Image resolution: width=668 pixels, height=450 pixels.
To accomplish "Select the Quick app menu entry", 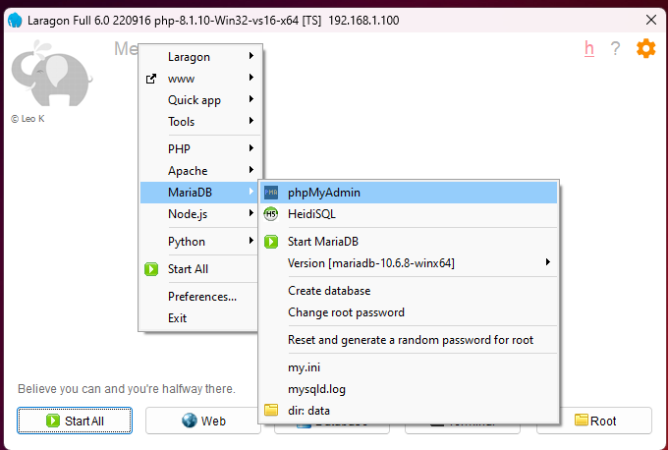I will [199, 100].
